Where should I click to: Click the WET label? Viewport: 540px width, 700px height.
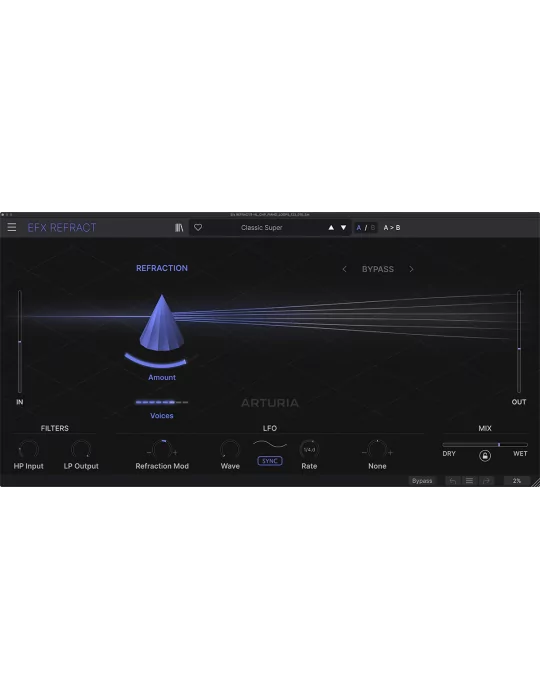[x=520, y=454]
